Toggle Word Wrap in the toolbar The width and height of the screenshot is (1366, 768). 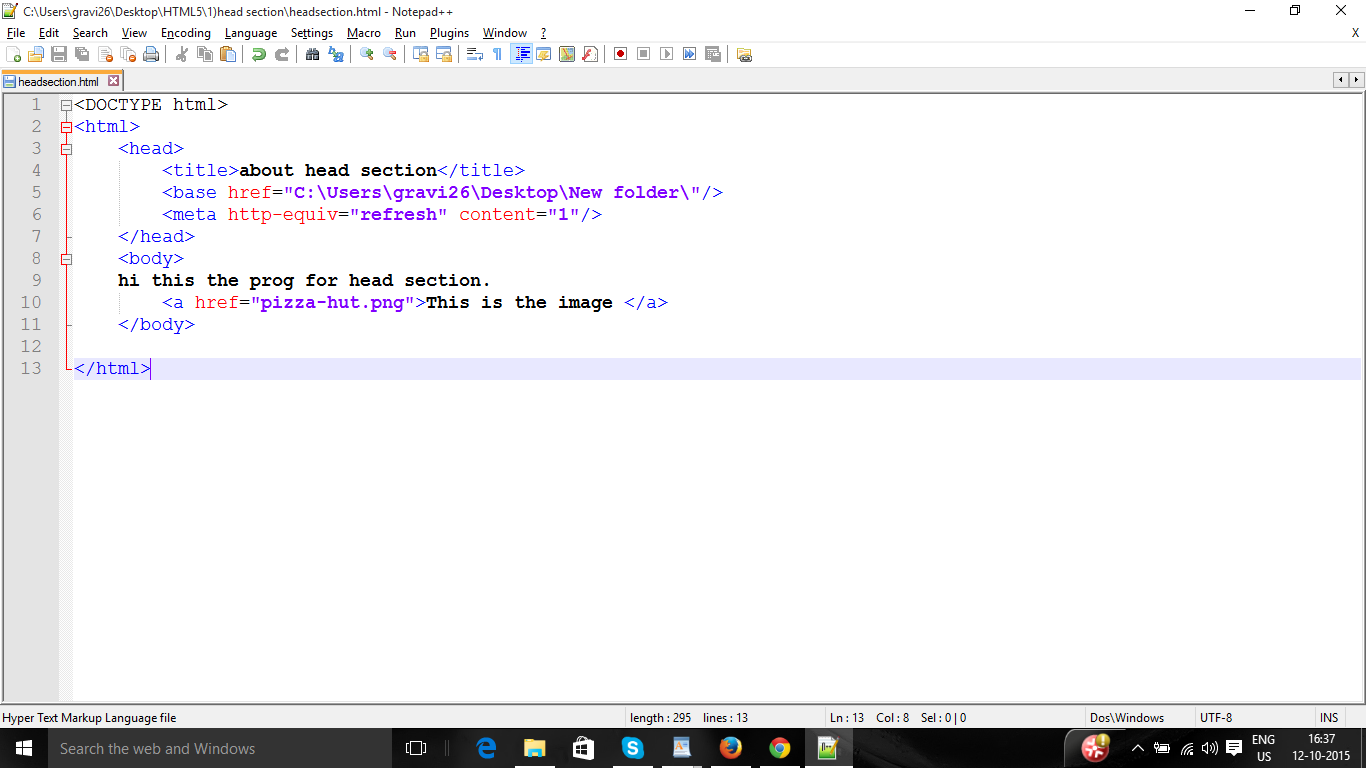[475, 54]
